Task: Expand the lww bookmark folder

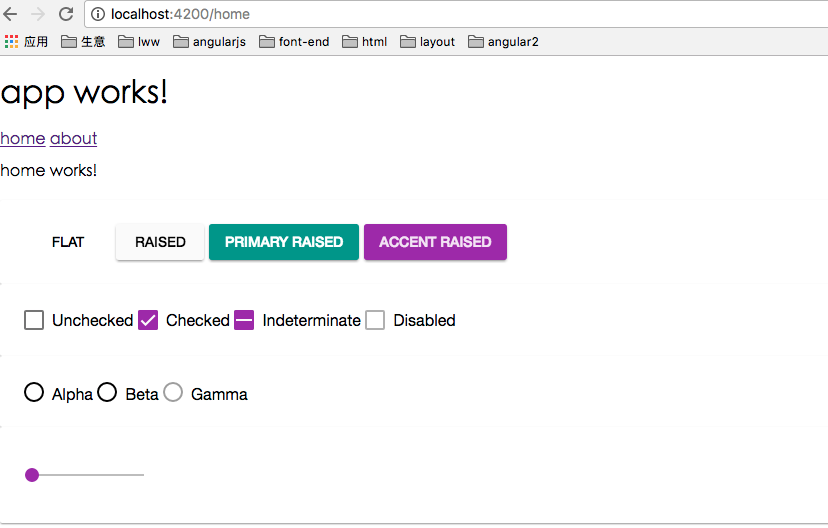Action: pos(139,42)
